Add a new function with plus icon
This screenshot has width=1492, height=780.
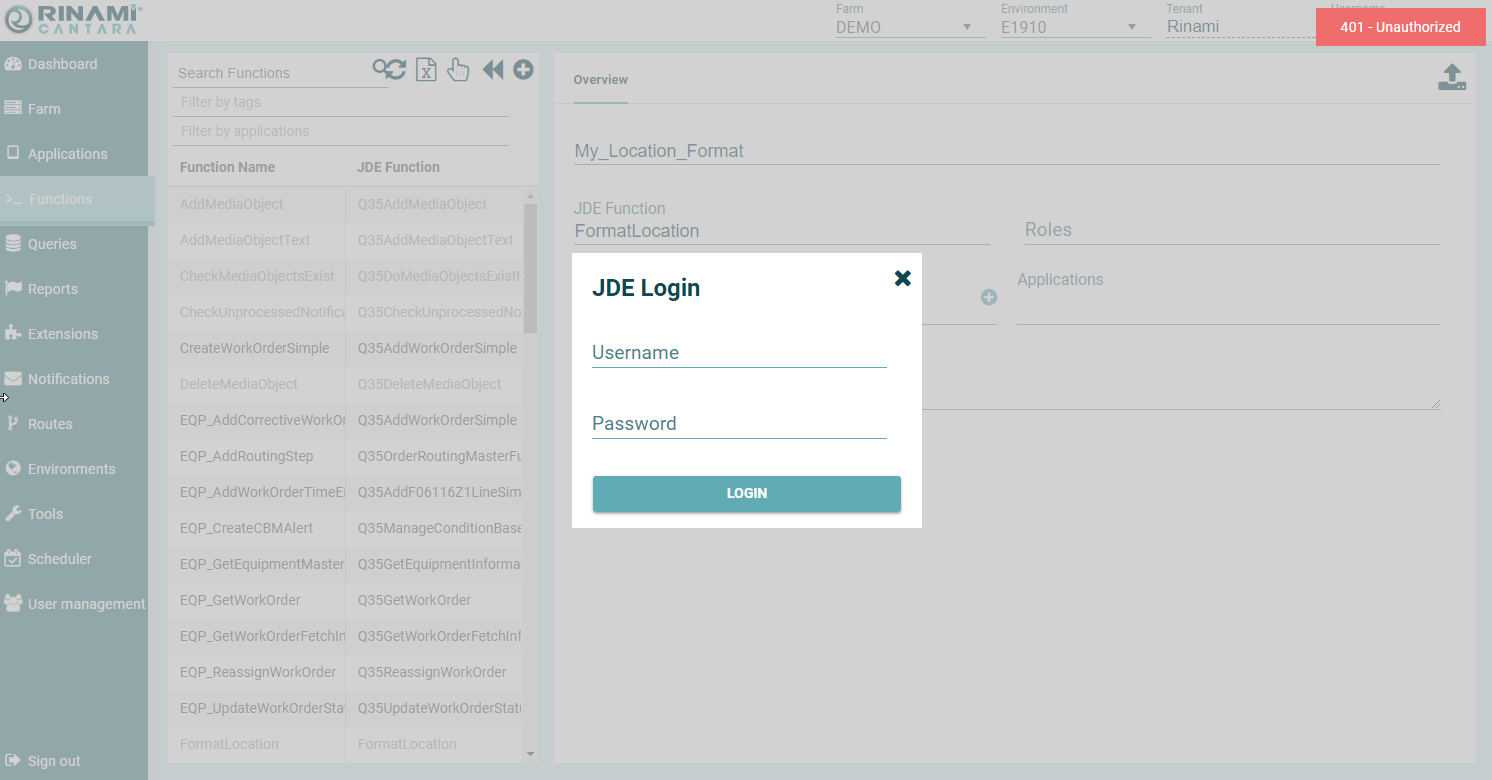[523, 69]
